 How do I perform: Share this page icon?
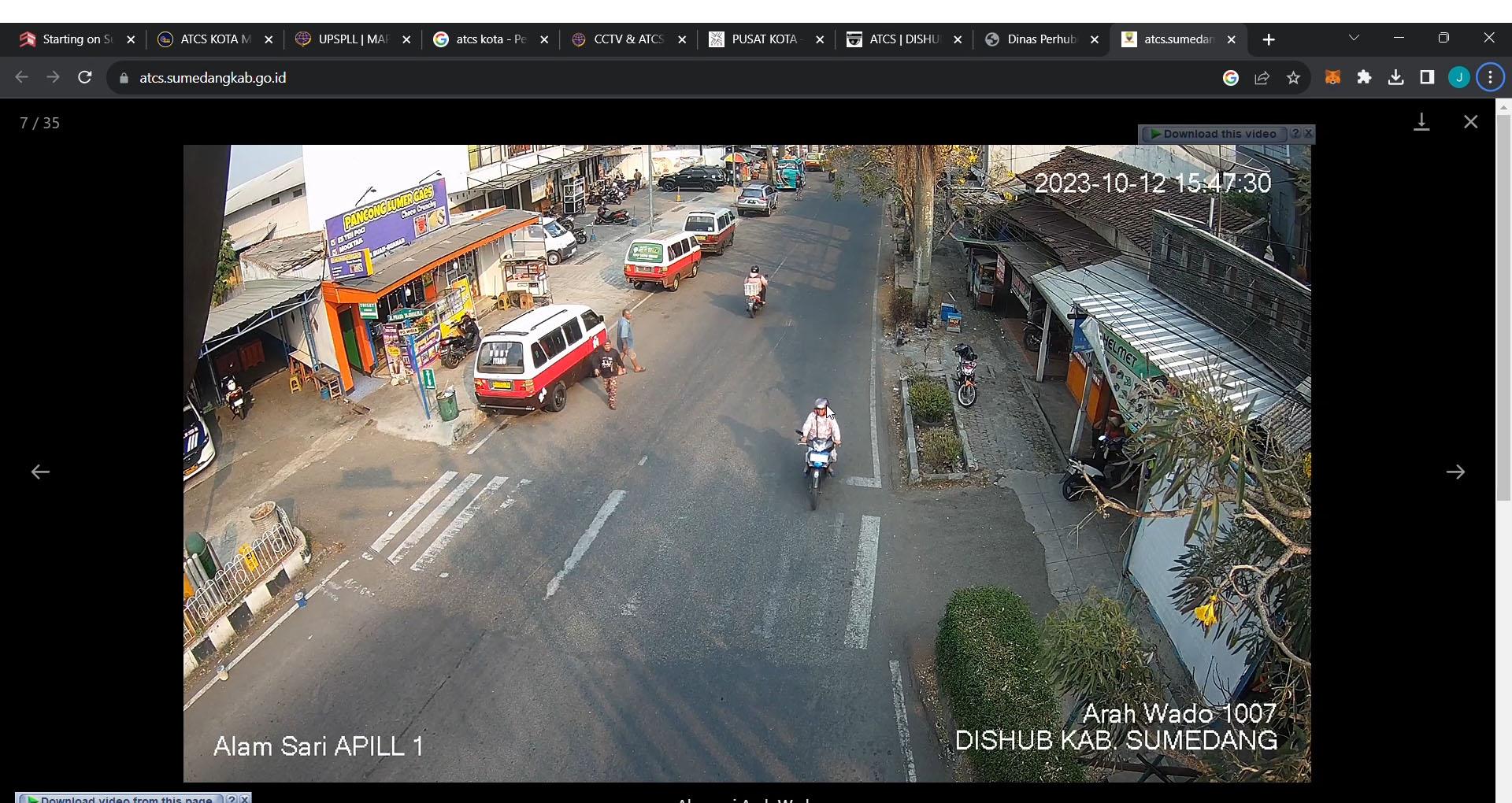coord(1262,78)
